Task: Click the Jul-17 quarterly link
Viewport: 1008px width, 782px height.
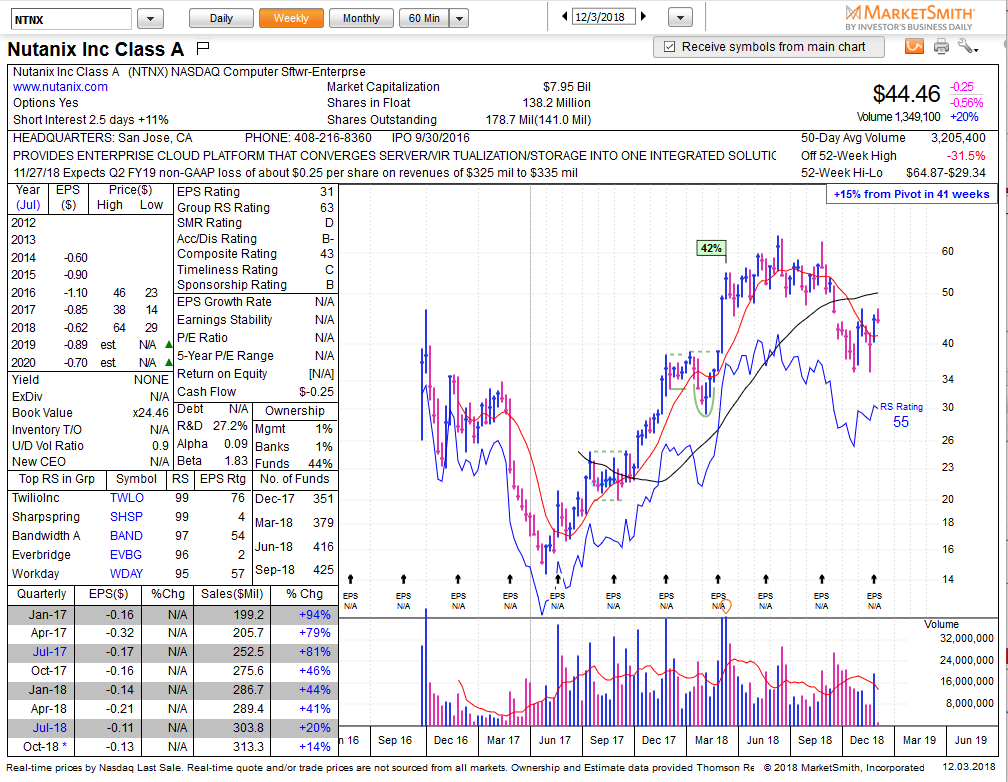Action: [x=50, y=651]
